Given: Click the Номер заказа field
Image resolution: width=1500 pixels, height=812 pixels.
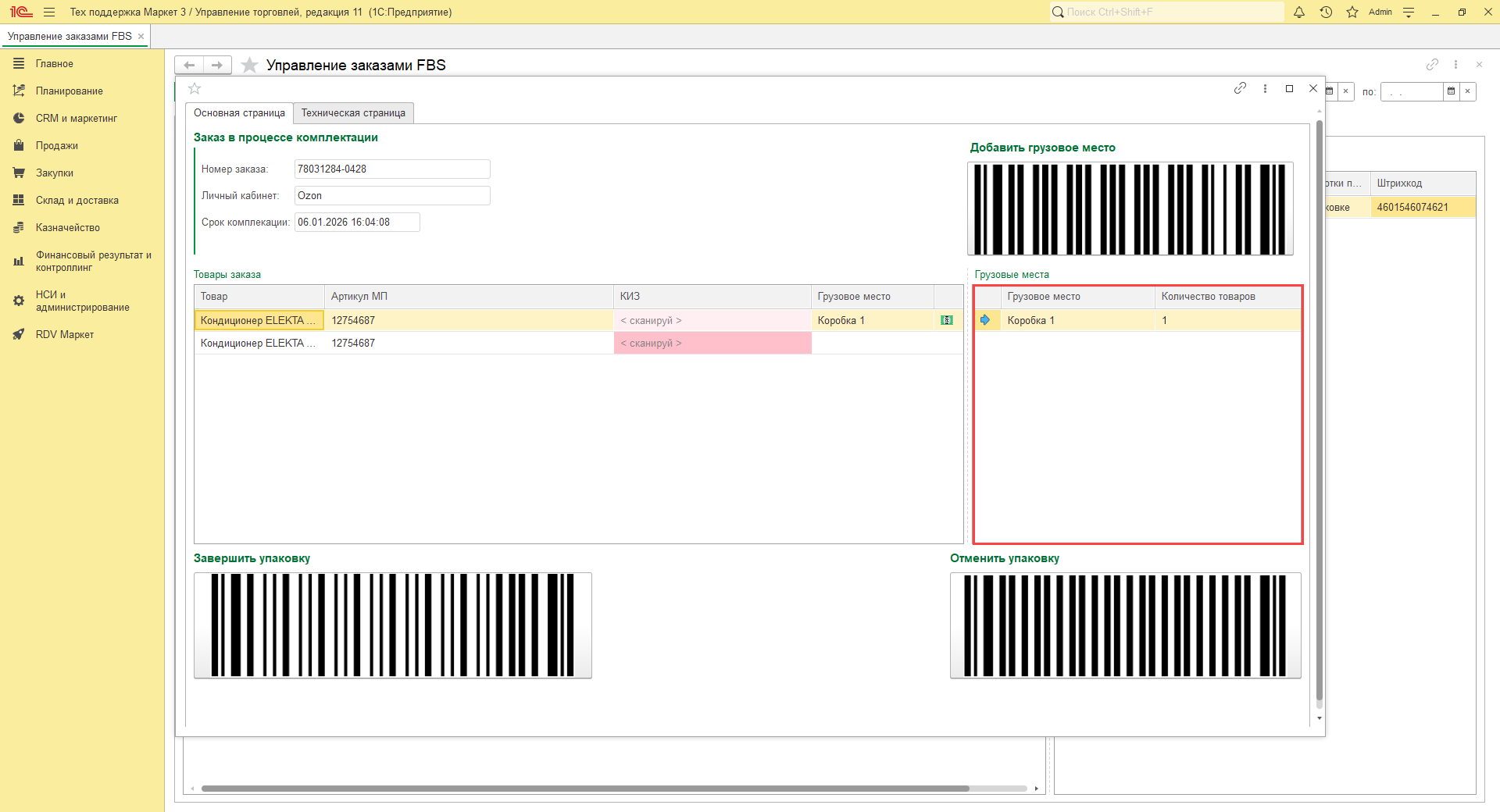Looking at the screenshot, I should (391, 169).
